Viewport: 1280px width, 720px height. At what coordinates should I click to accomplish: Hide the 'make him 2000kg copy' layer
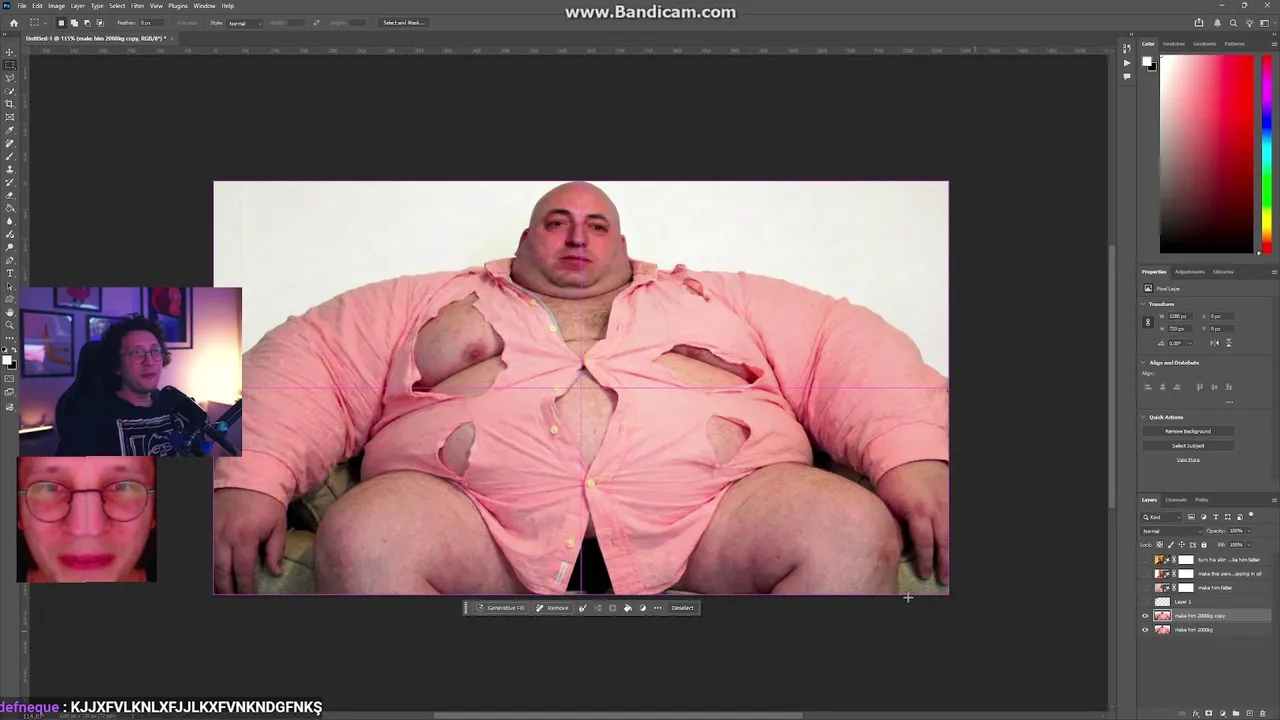[x=1145, y=616]
